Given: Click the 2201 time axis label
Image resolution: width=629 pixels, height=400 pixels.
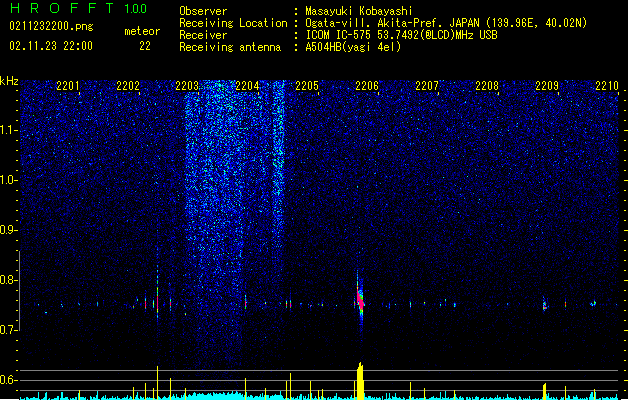Looking at the screenshot, I should tap(67, 86).
